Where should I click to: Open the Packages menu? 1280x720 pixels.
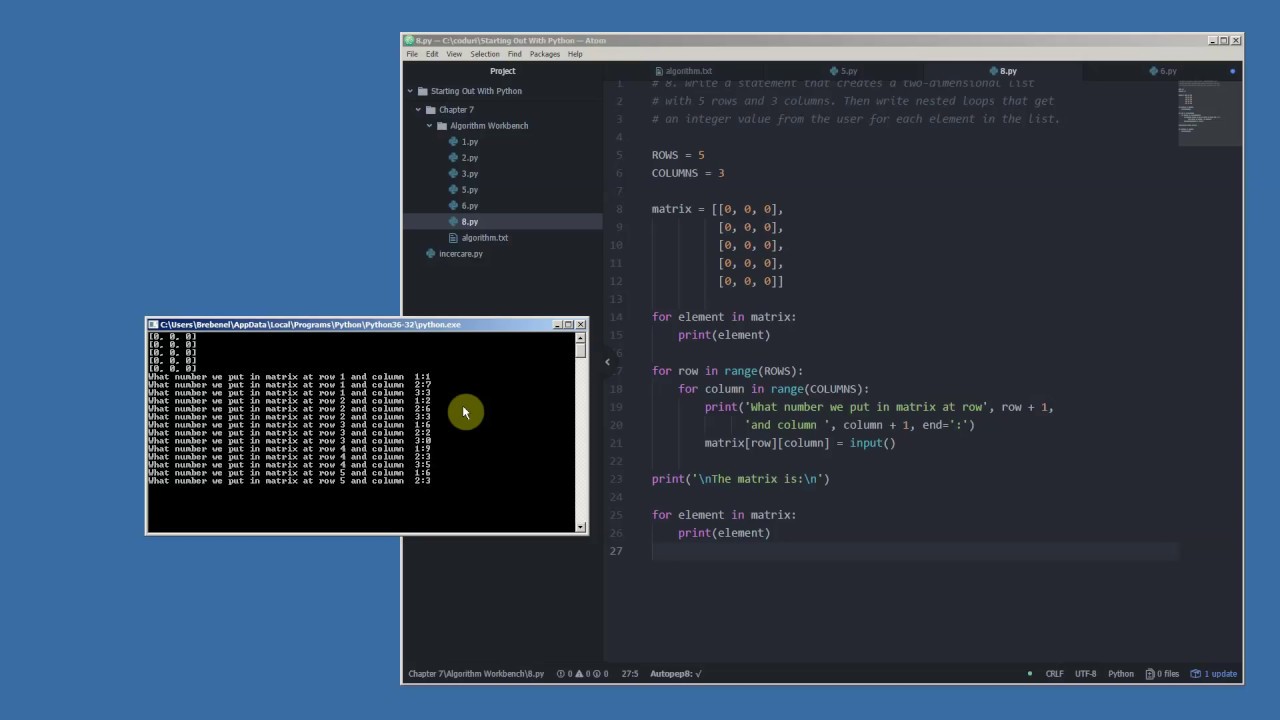pyautogui.click(x=545, y=54)
